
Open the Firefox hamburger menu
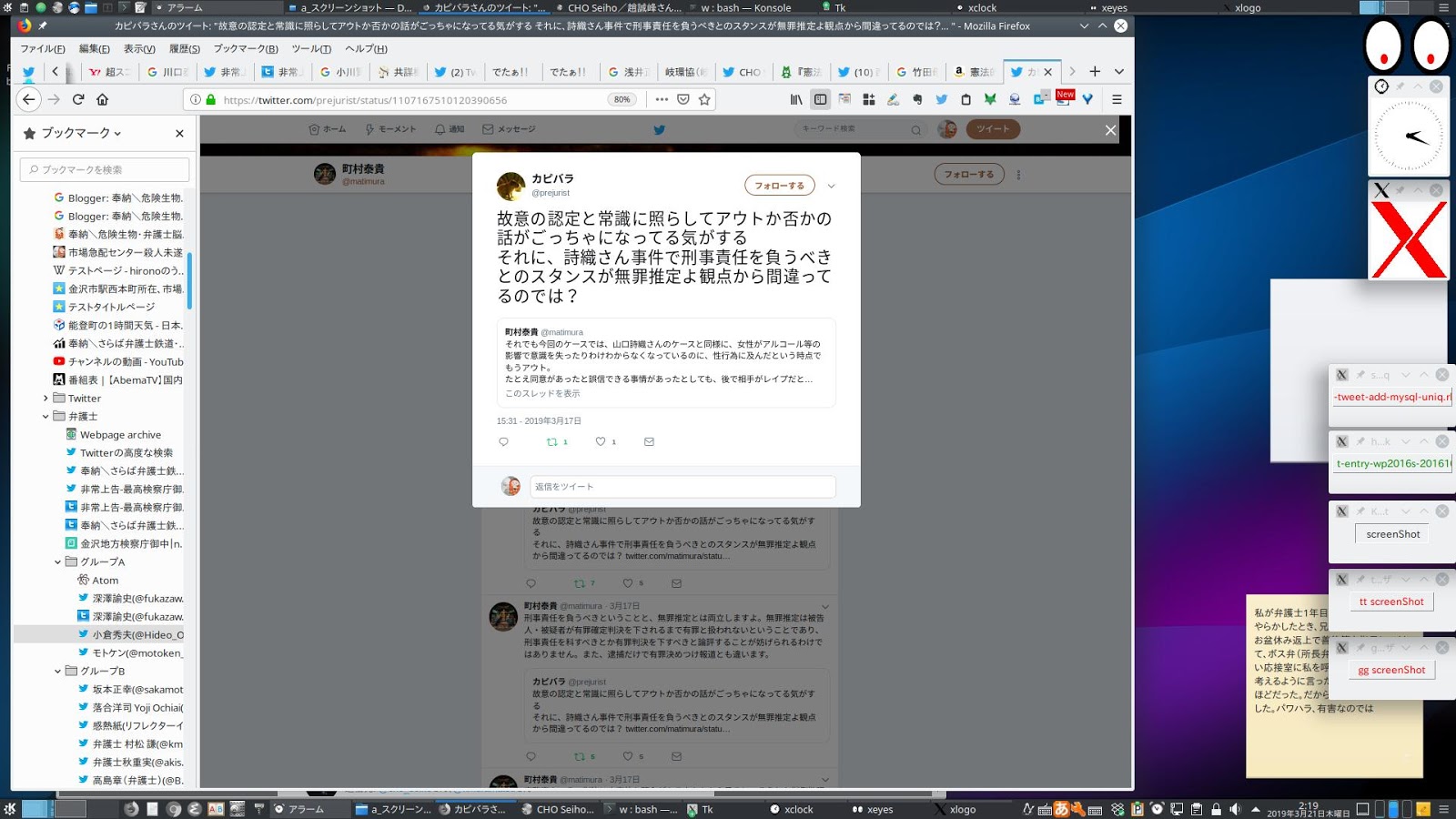1117,99
